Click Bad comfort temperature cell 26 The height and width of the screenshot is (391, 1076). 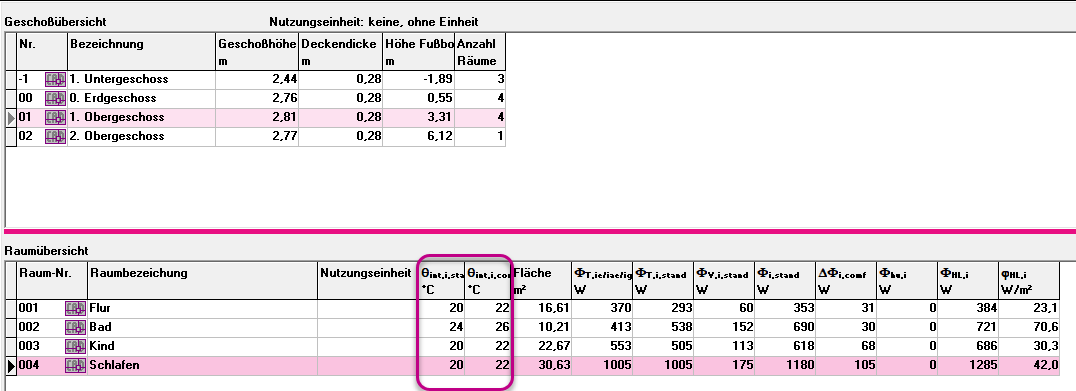pyautogui.click(x=488, y=327)
